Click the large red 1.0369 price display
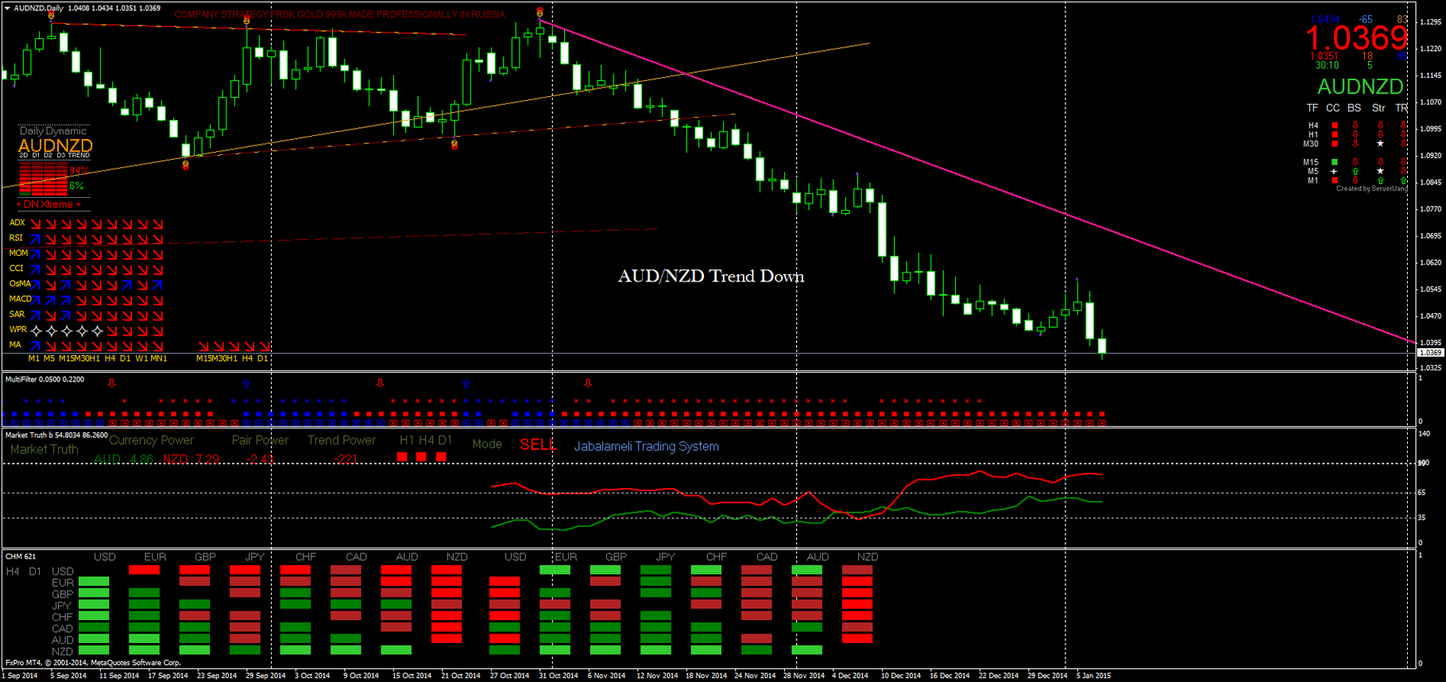This screenshot has width=1446, height=682. coord(1356,37)
